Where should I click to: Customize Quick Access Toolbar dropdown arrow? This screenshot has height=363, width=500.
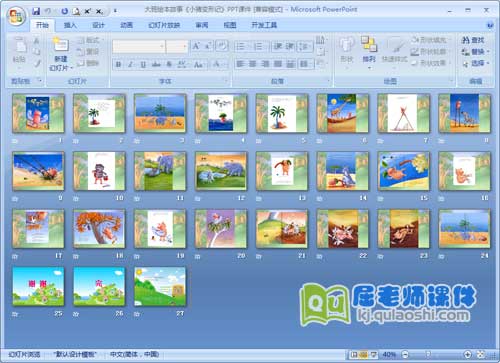[x=115, y=11]
